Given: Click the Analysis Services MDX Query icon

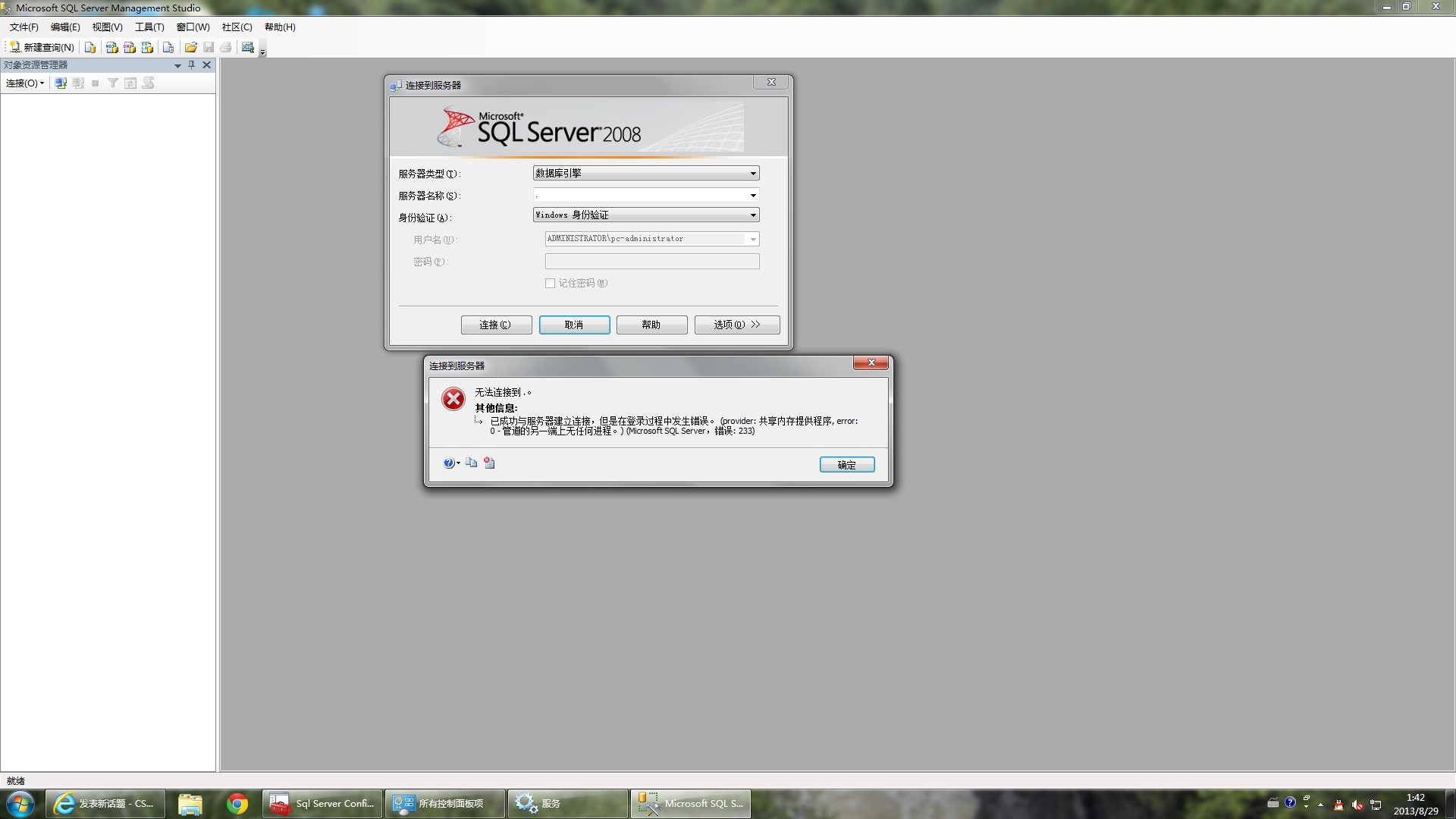Looking at the screenshot, I should (111, 47).
